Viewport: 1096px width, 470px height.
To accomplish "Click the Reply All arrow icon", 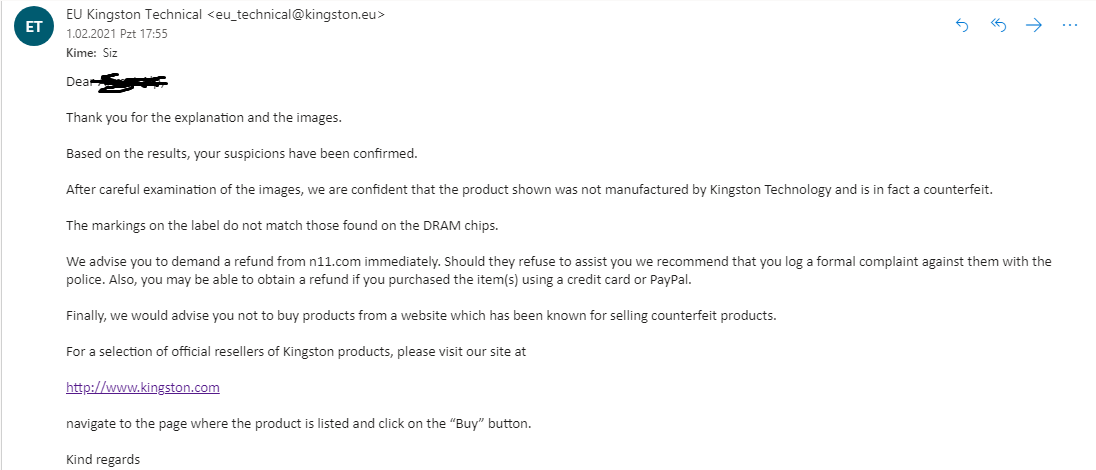I will [x=998, y=26].
